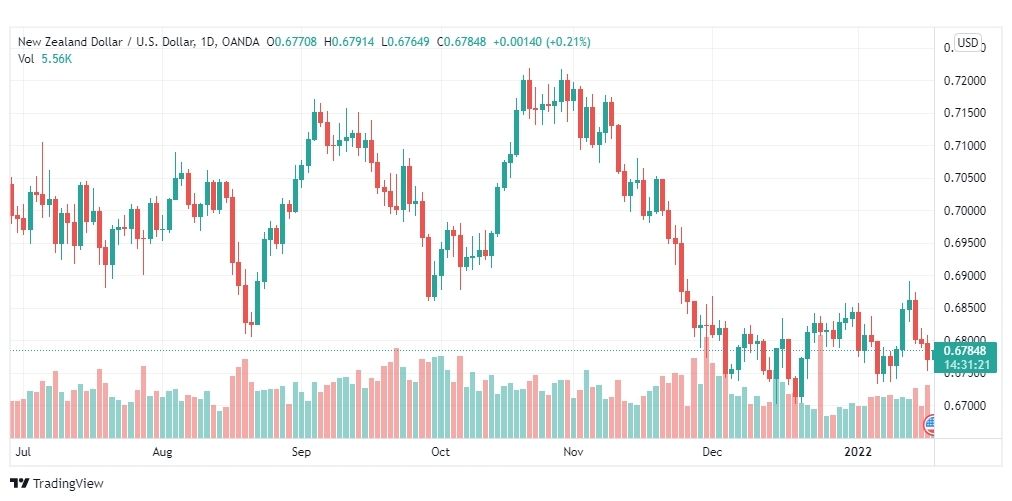This screenshot has height=501, width=1012.
Task: Click the +0.00140 (+0.21%) change value
Action: [x=541, y=42]
